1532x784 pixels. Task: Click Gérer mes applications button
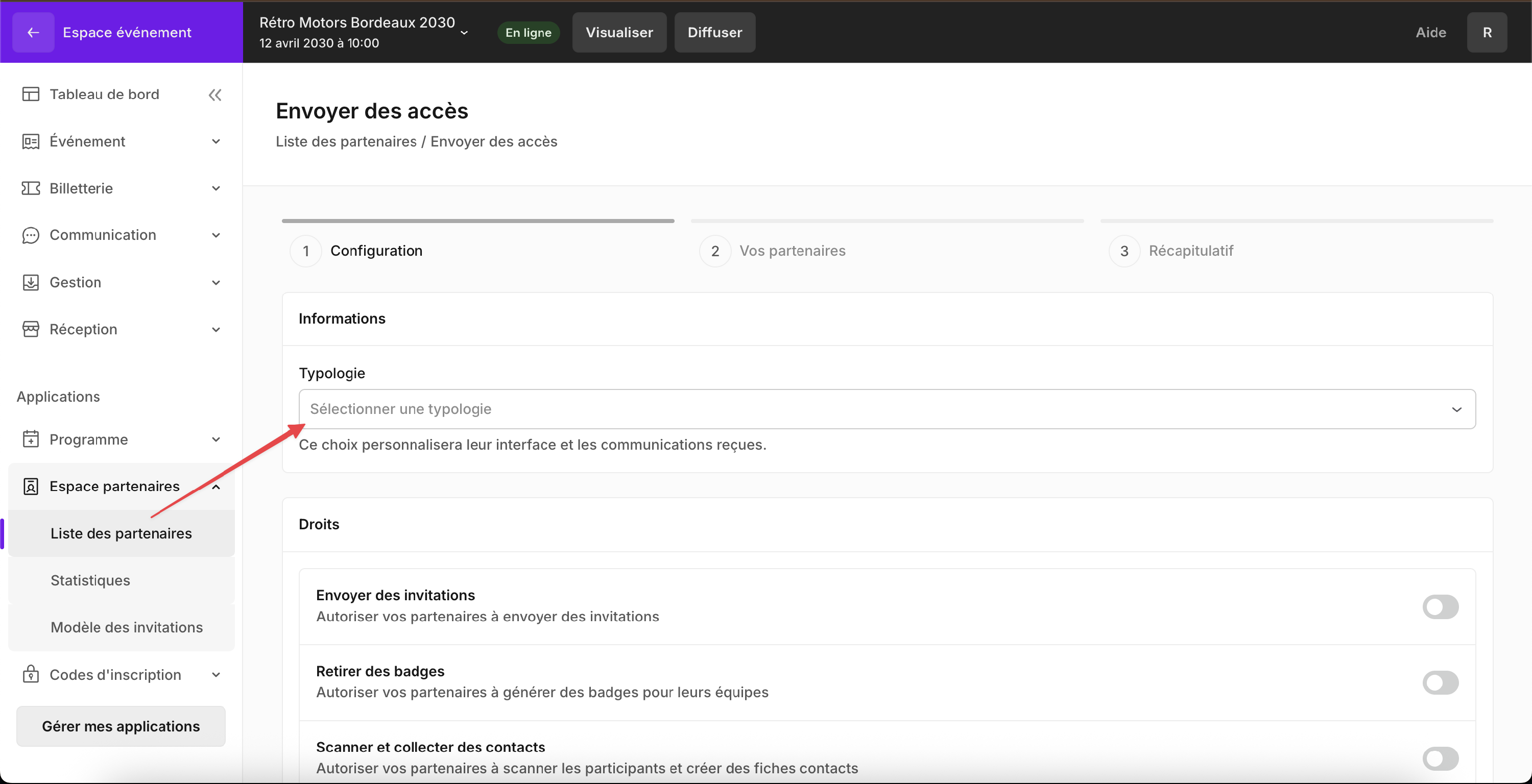pos(121,726)
